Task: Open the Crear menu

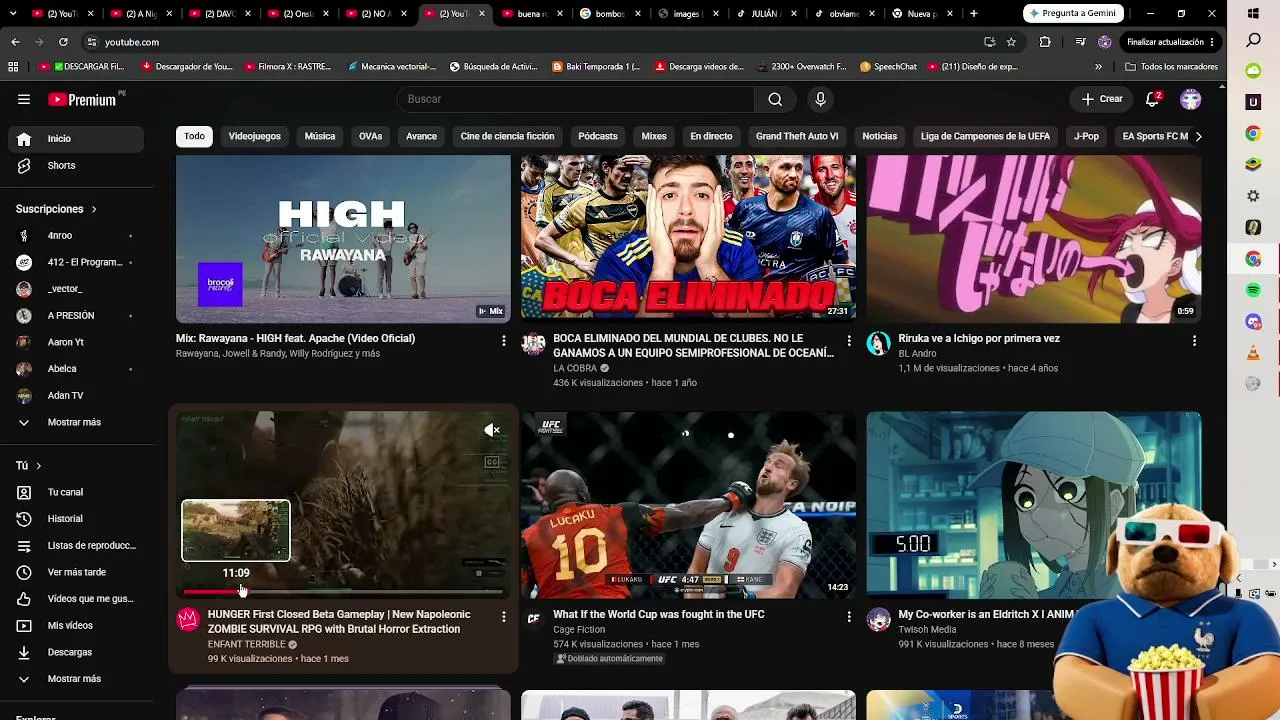Action: pos(1102,99)
